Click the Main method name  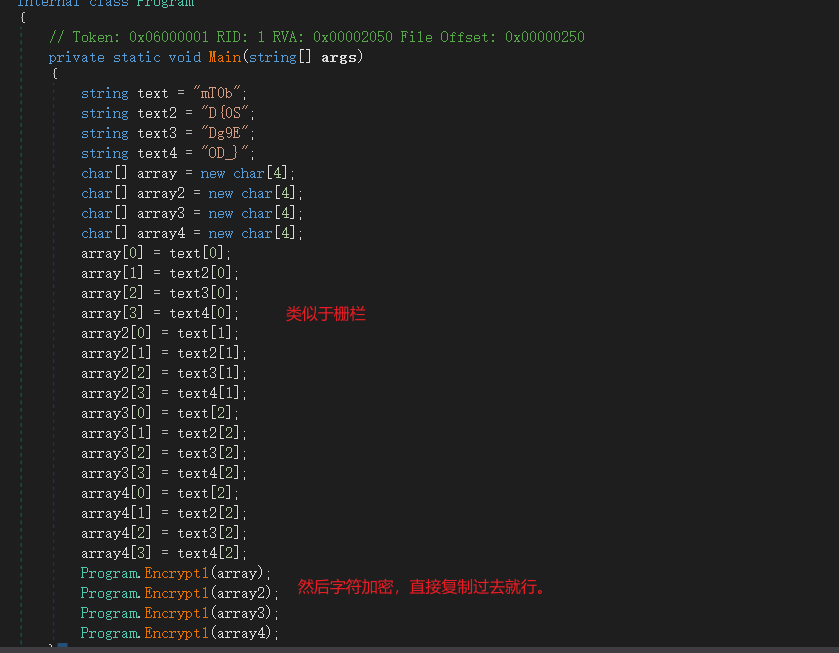pyautogui.click(x=224, y=57)
